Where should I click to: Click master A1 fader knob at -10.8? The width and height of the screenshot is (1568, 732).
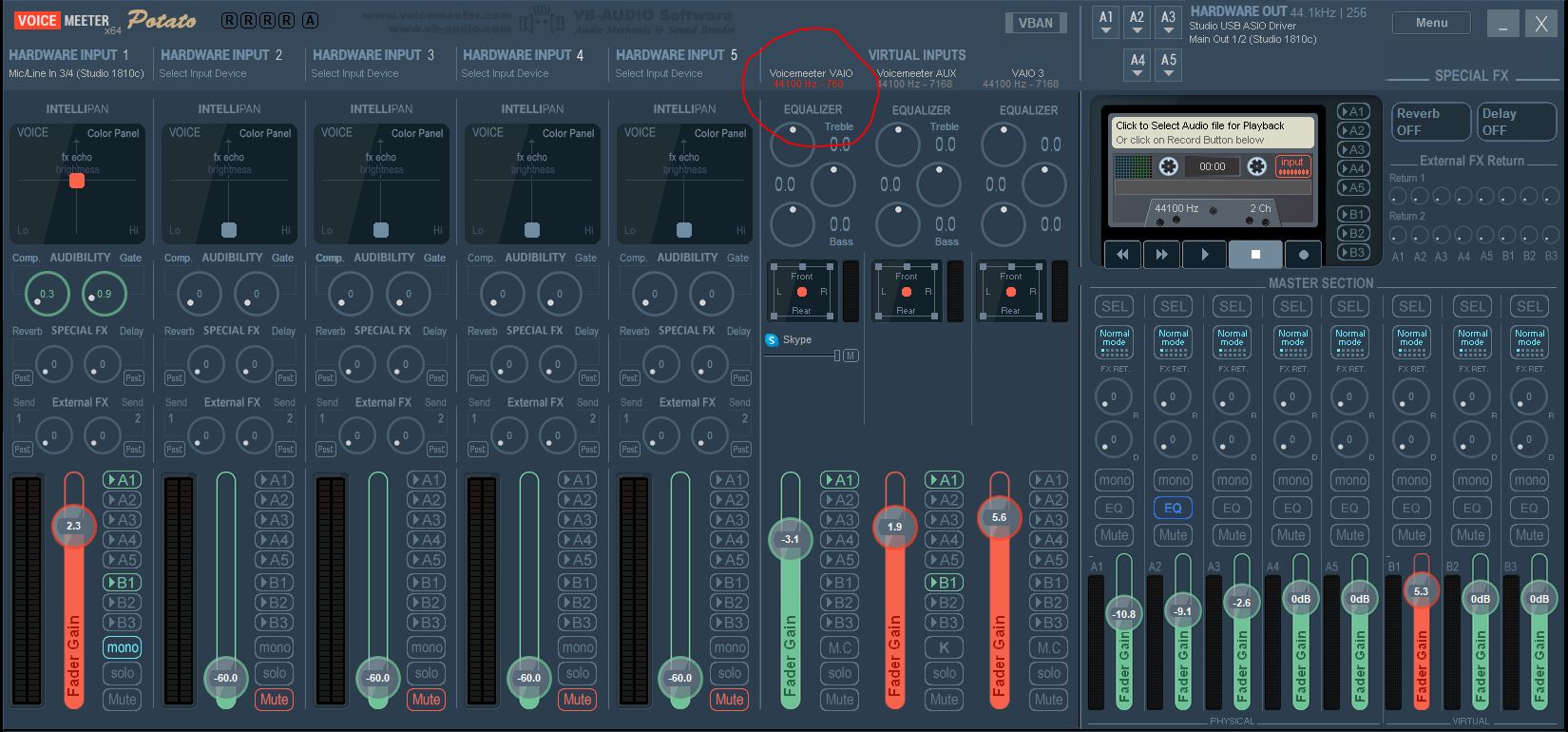click(x=1124, y=613)
